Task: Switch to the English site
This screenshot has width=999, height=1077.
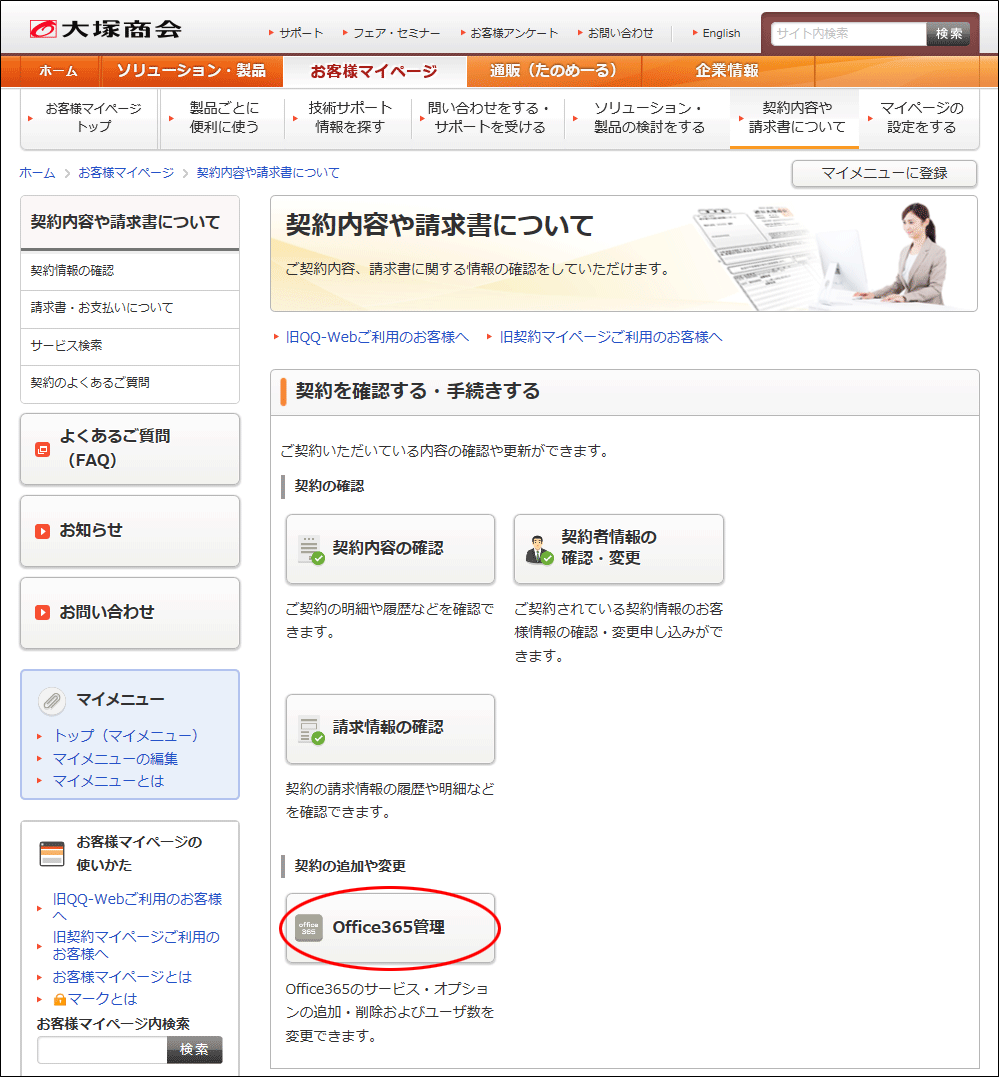Action: [720, 33]
